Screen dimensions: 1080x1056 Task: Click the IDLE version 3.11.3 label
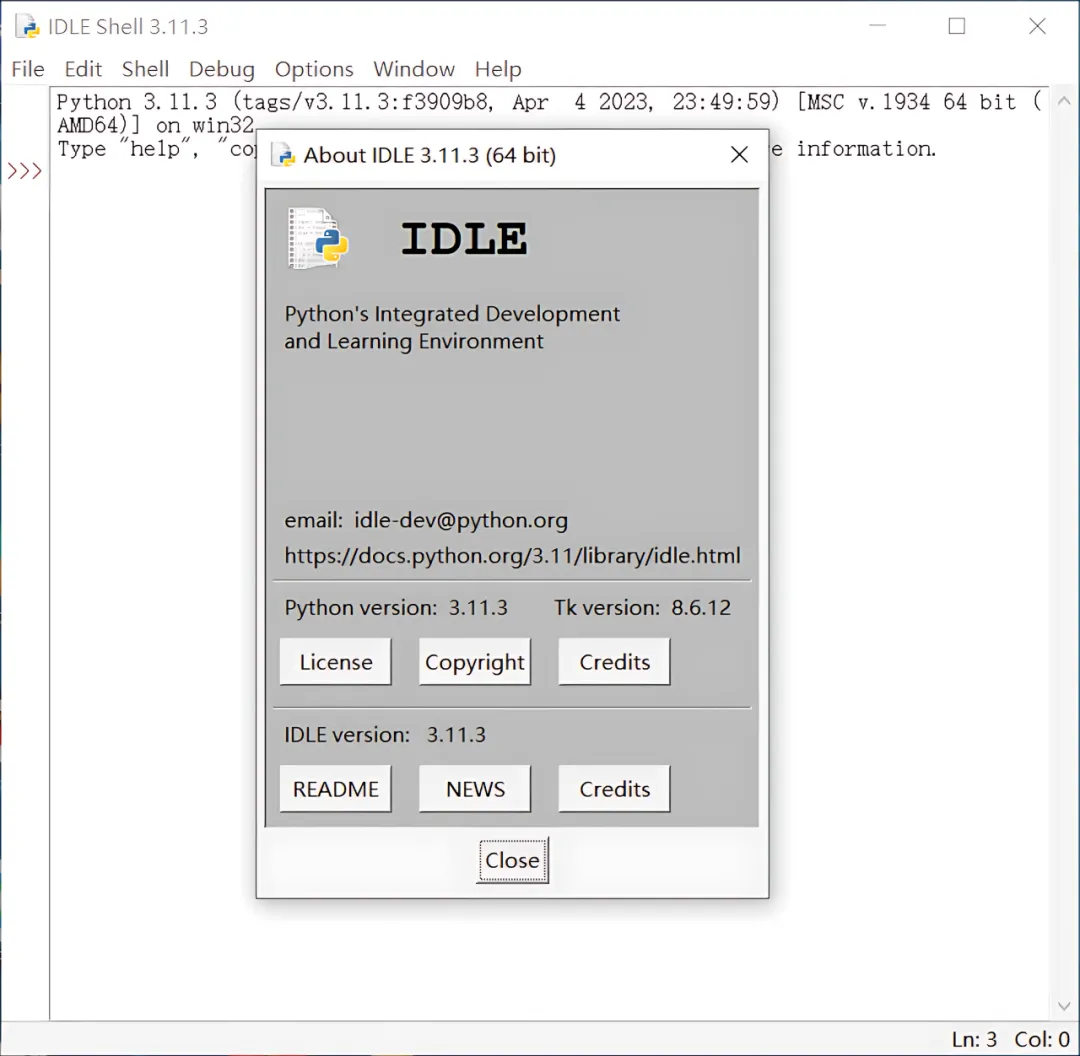pos(385,735)
